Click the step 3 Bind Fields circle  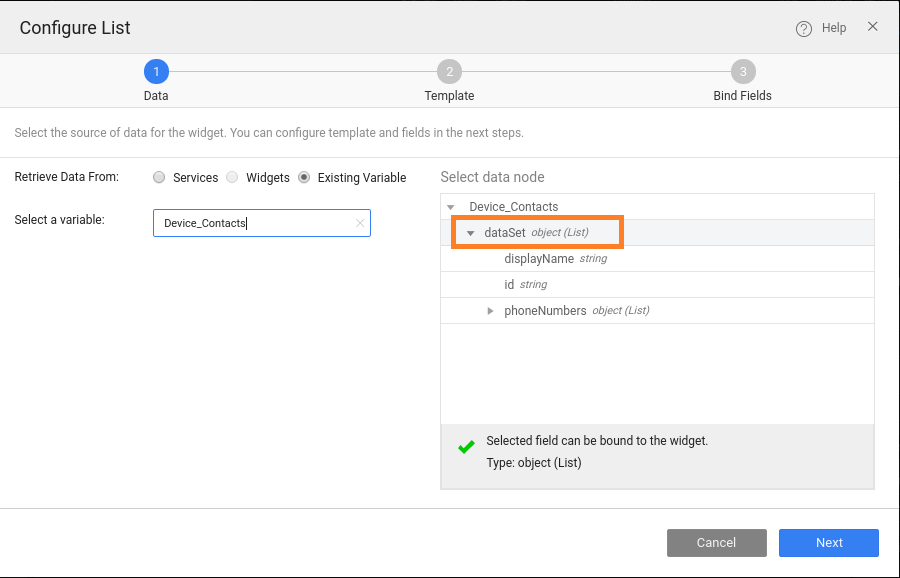pyautogui.click(x=742, y=71)
